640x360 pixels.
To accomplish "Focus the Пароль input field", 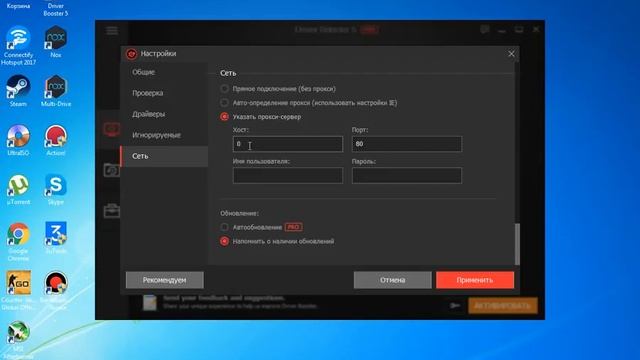I will coord(407,176).
